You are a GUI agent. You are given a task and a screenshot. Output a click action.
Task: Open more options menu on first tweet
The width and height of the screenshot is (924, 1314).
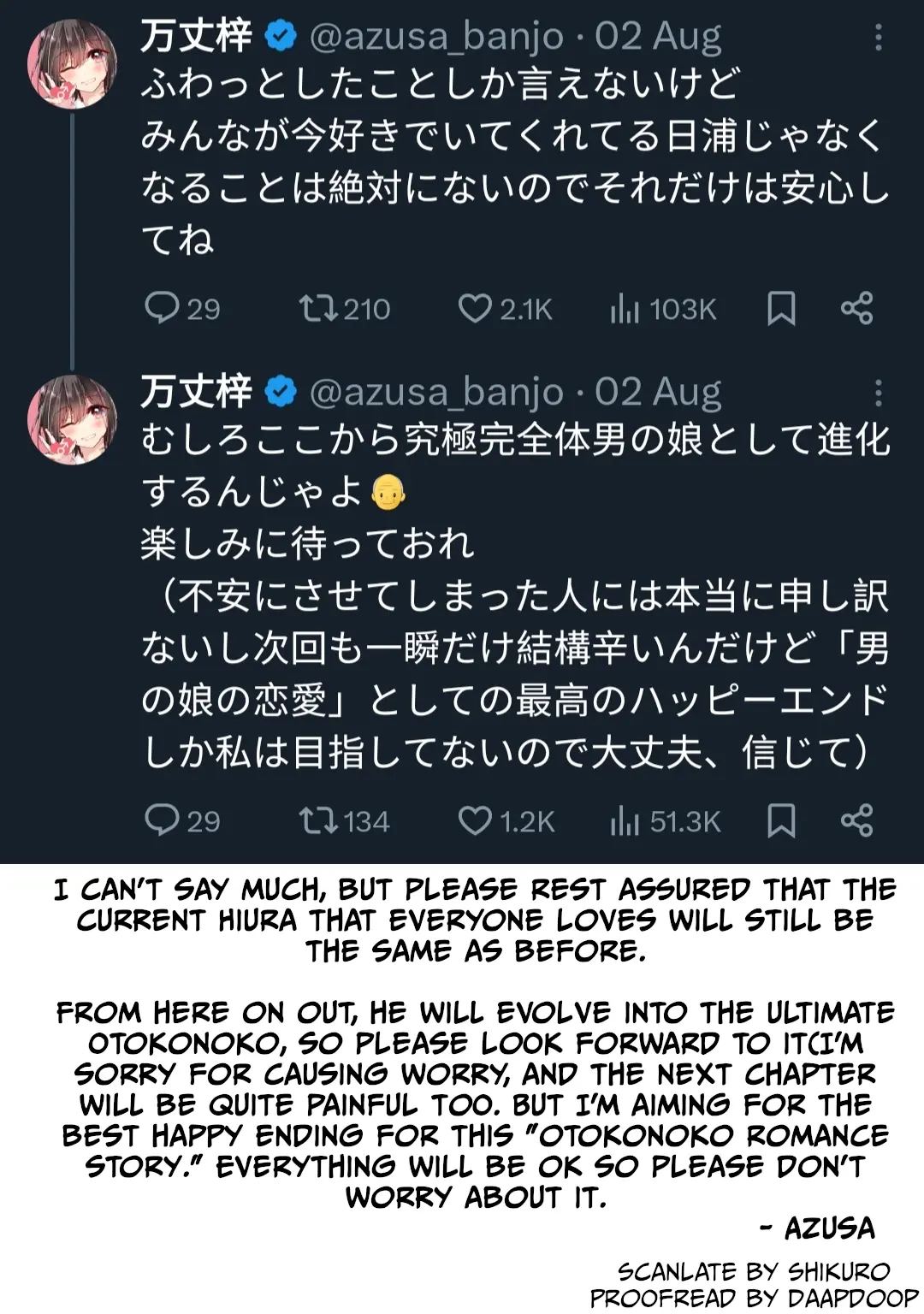click(x=878, y=37)
